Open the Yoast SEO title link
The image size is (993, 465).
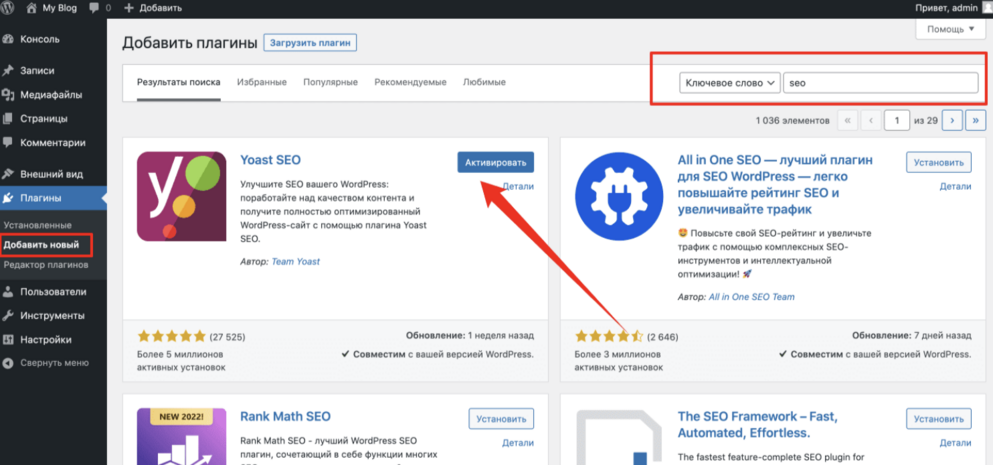(271, 160)
